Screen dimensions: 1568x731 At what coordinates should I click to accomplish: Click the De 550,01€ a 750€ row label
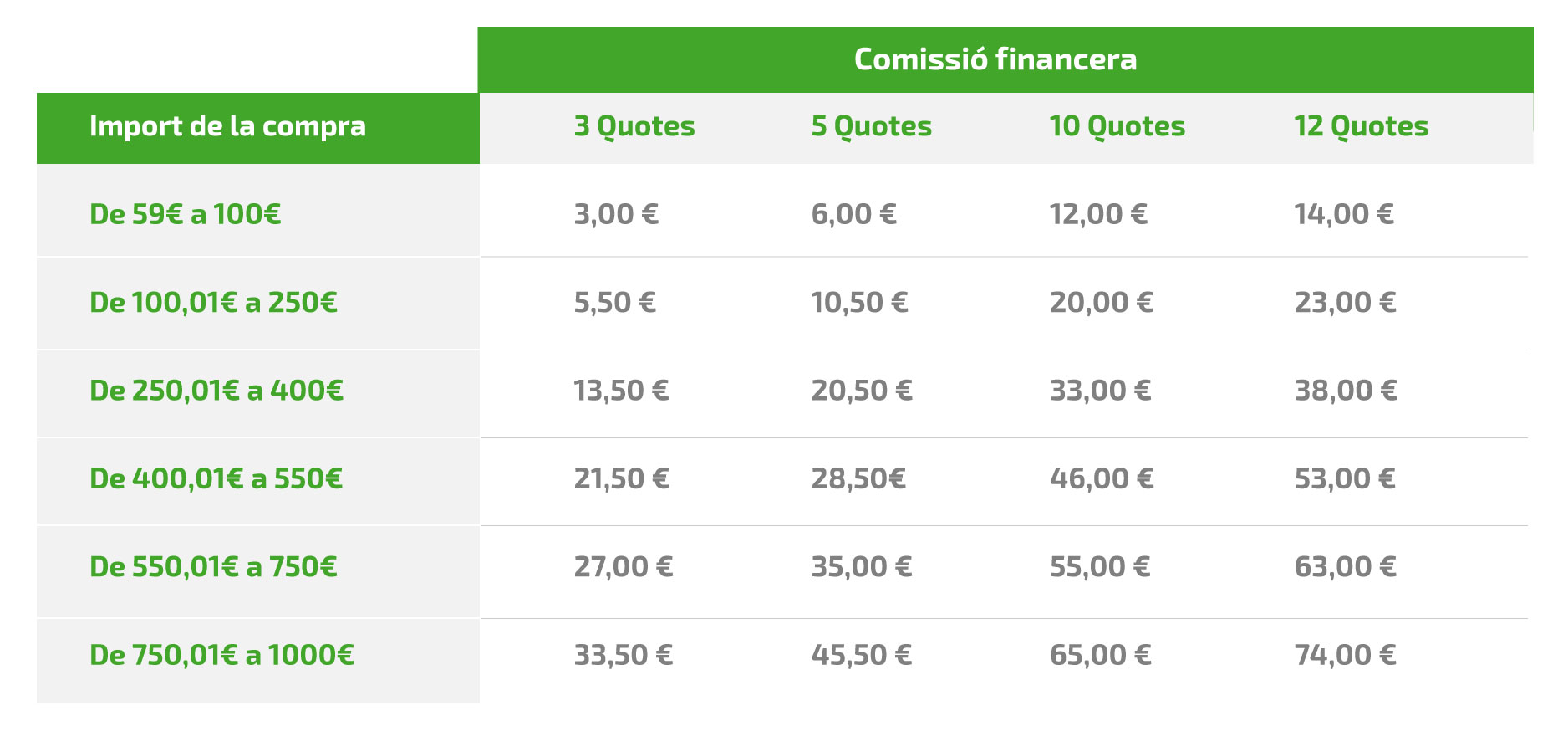tap(213, 567)
